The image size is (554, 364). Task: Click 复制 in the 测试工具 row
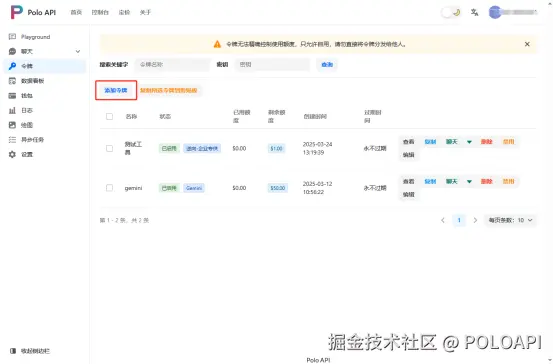(430, 142)
